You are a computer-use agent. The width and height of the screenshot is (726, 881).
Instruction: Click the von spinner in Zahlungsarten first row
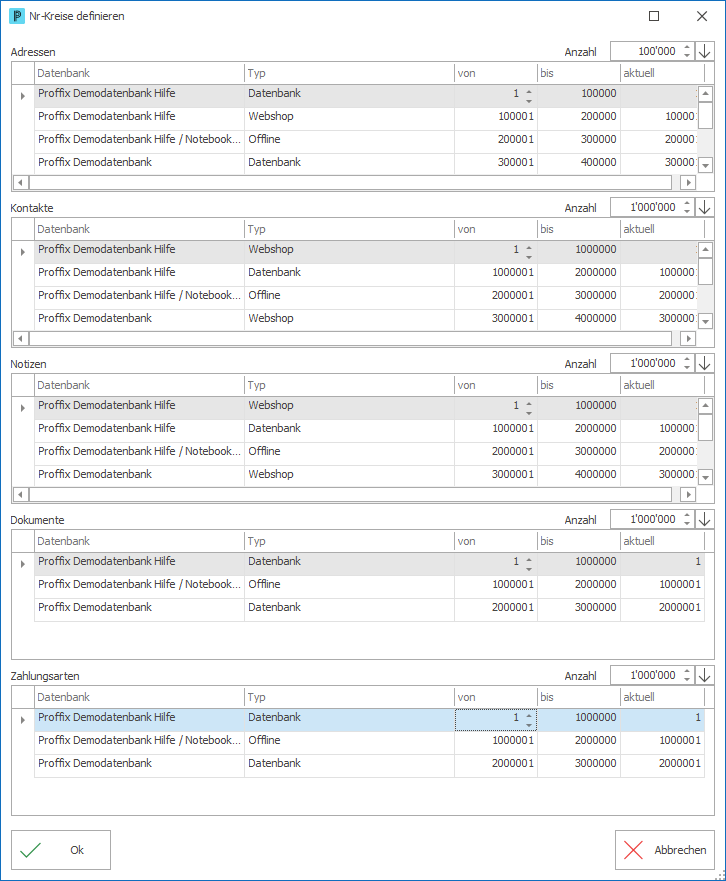529,720
